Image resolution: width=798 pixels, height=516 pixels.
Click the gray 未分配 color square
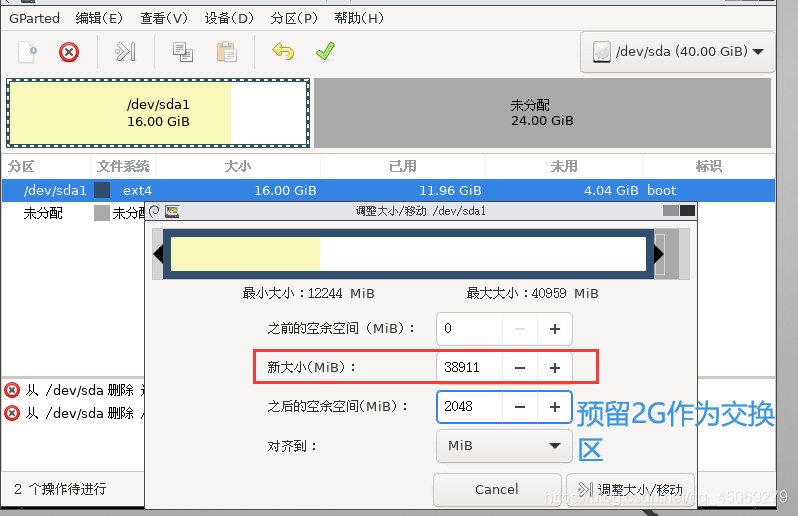pos(102,213)
